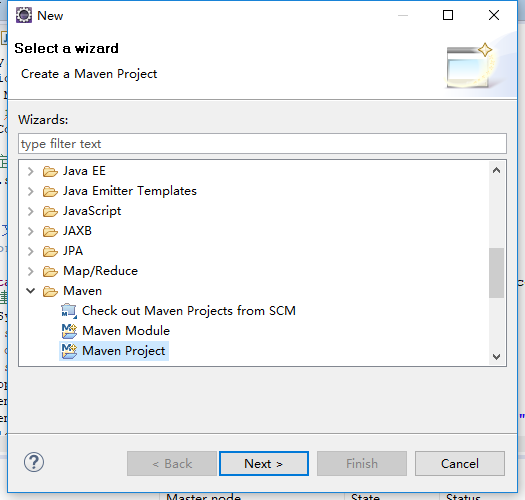
Task: Click the wizard list scrollbar thumb
Action: coord(497,273)
